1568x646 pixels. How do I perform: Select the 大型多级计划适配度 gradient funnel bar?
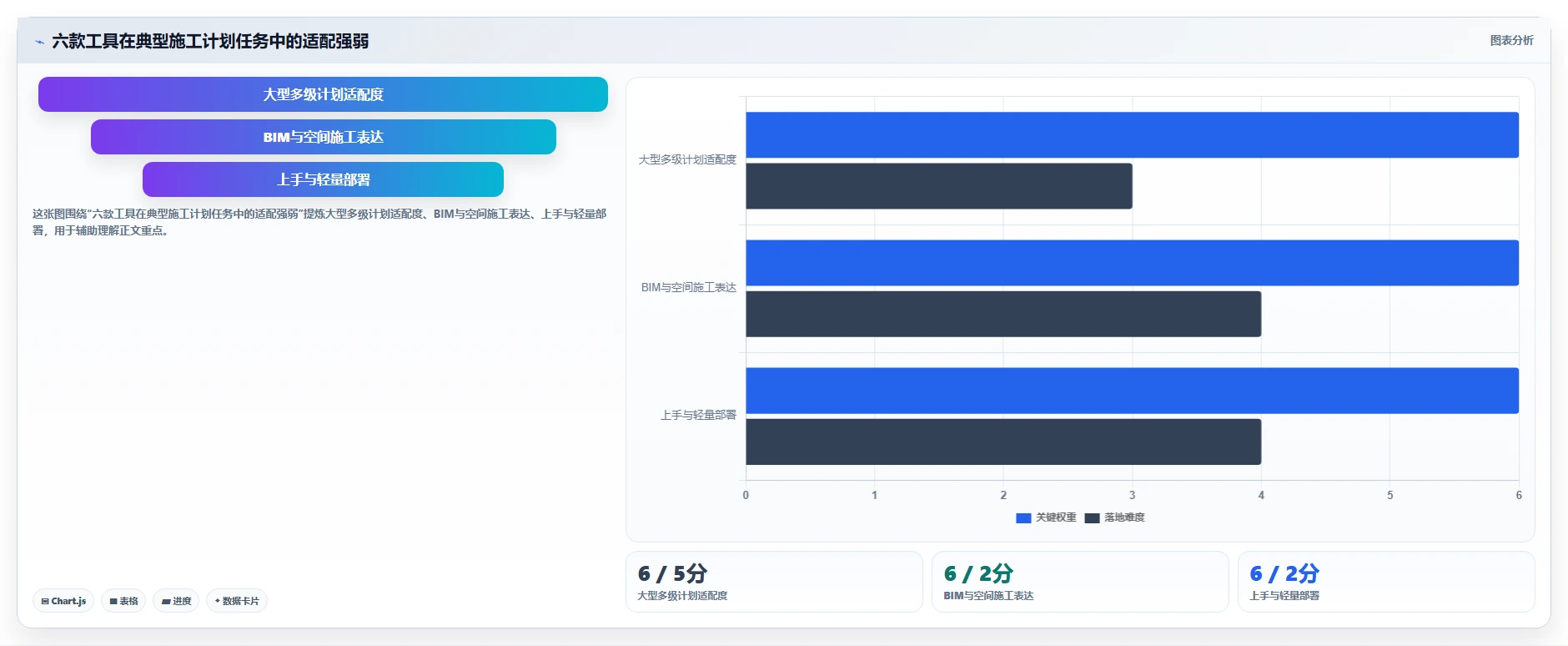coord(323,94)
